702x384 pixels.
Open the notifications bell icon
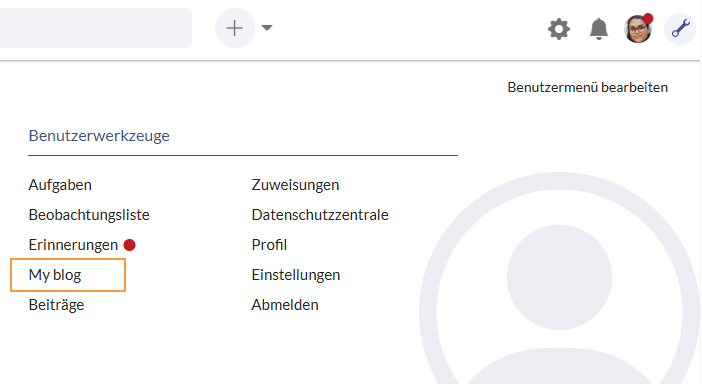pos(599,30)
